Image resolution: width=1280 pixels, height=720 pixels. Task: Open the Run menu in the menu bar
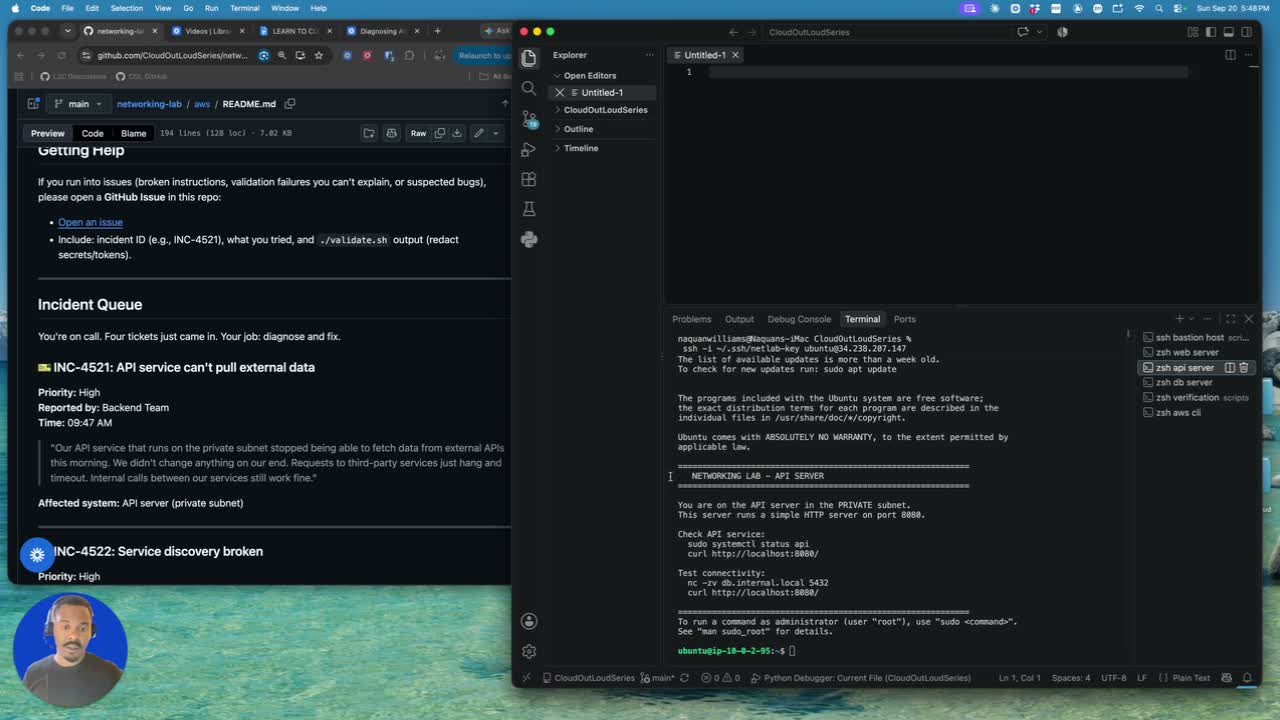tap(211, 8)
